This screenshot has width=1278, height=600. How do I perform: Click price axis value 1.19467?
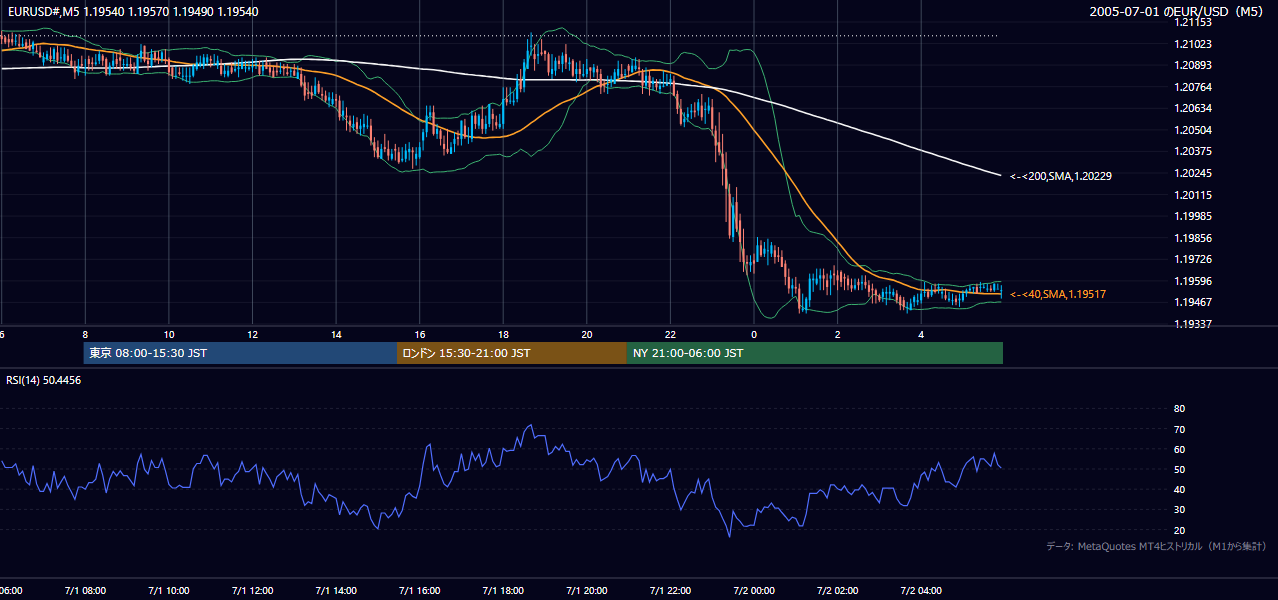tap(1193, 302)
